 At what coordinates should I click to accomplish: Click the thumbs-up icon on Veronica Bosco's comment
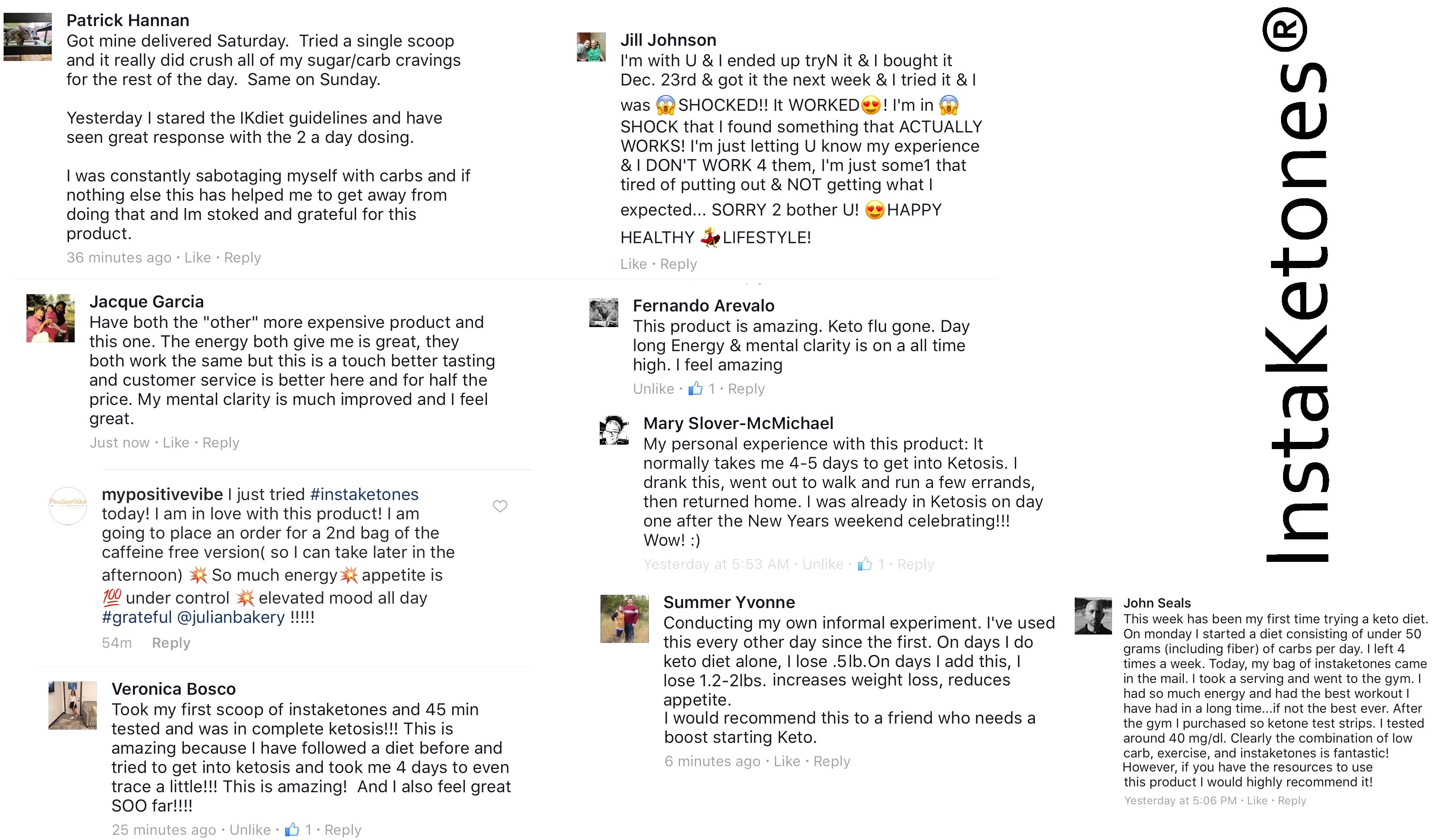click(x=292, y=829)
